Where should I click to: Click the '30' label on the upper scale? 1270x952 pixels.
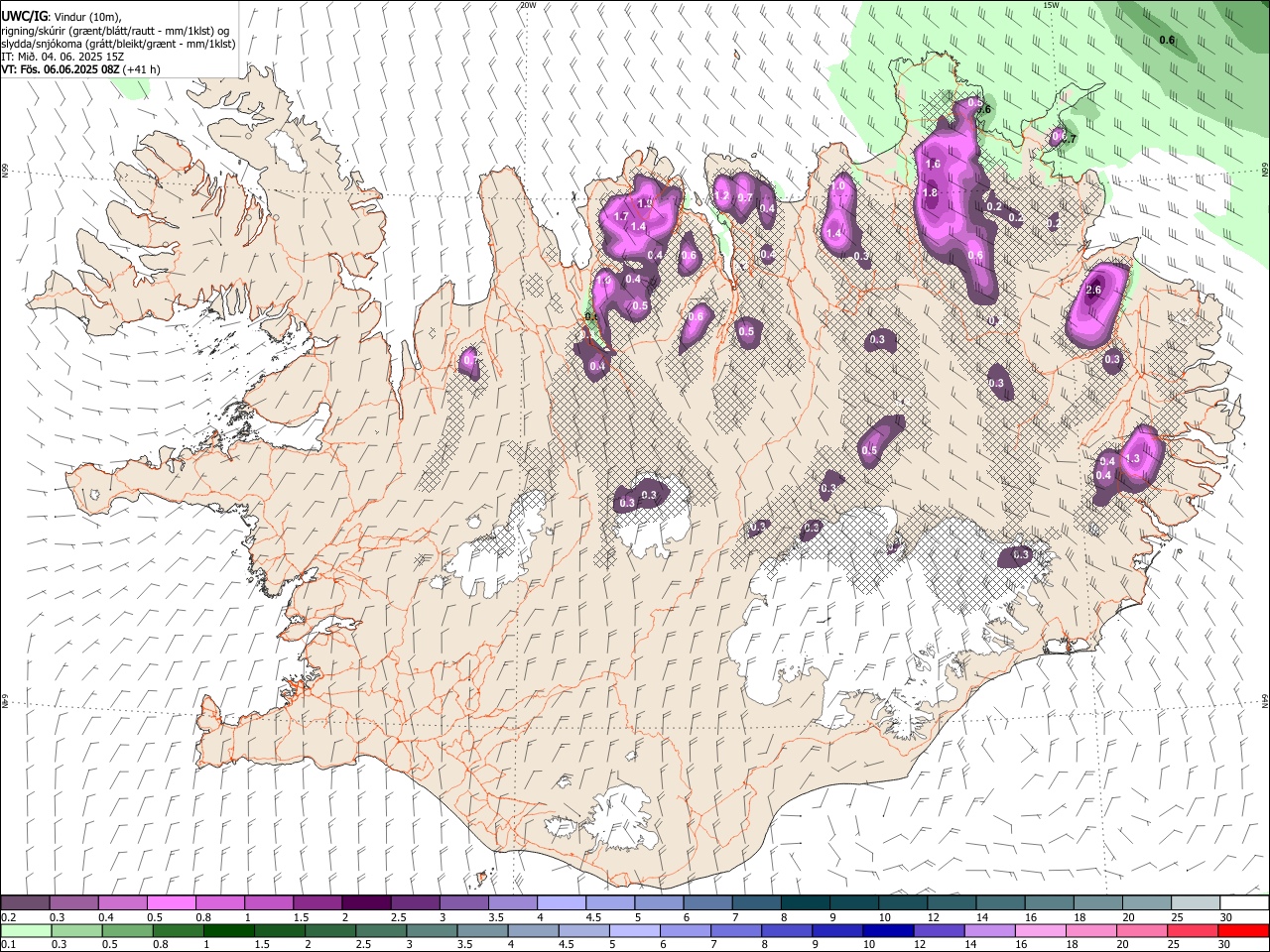[1226, 917]
